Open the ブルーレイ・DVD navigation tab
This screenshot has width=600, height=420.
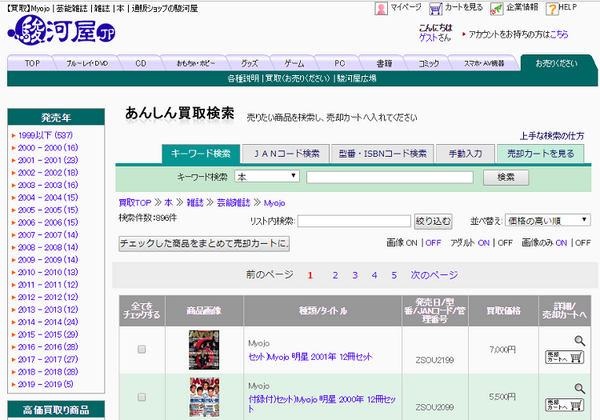(87, 63)
